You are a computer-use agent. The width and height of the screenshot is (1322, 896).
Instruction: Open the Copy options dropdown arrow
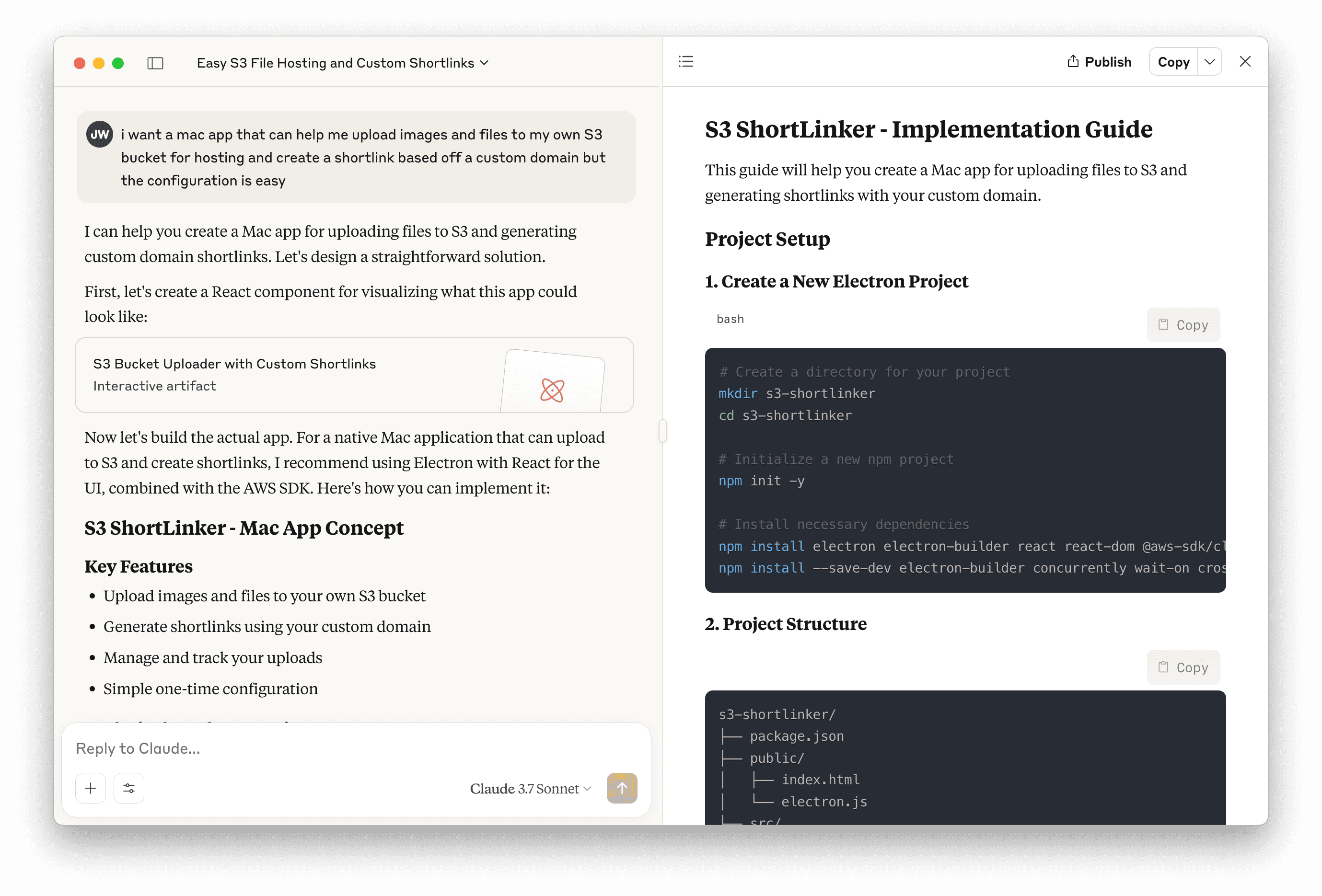coord(1209,61)
